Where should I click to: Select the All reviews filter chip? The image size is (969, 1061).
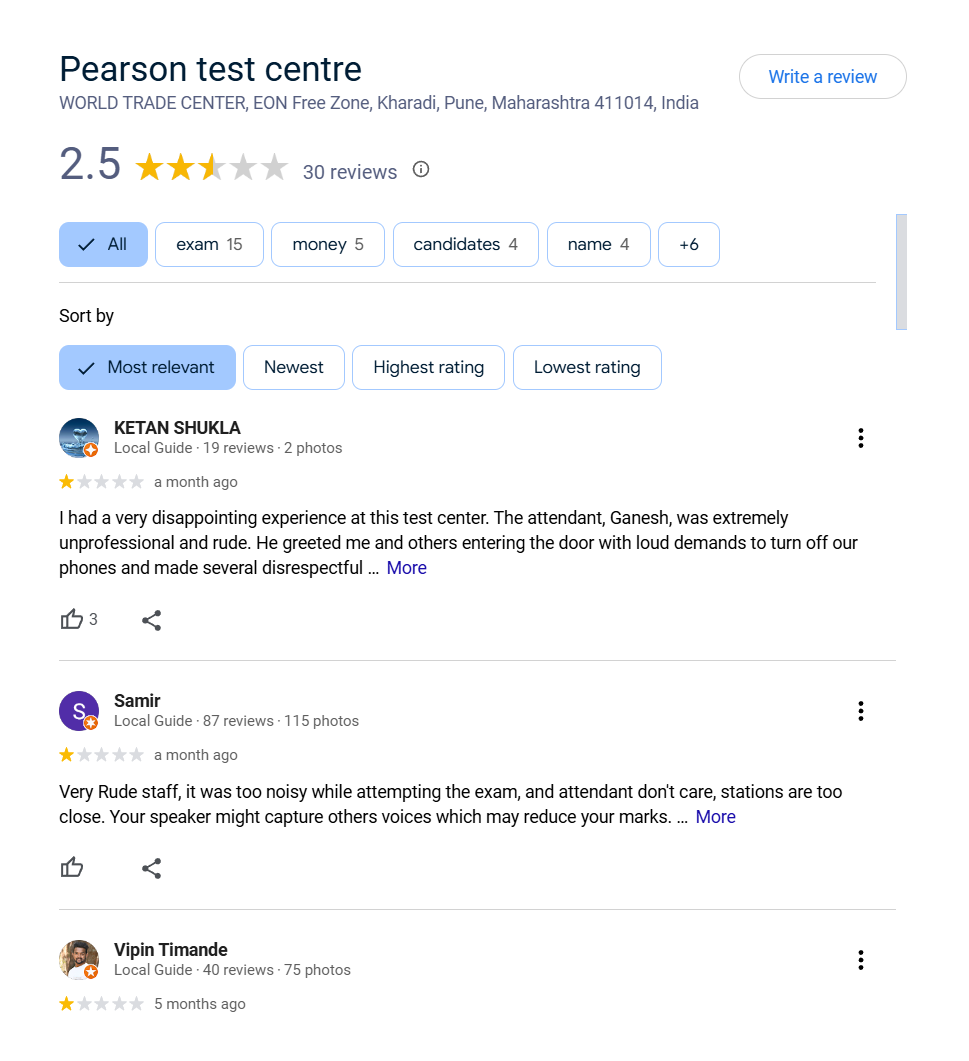tap(103, 245)
